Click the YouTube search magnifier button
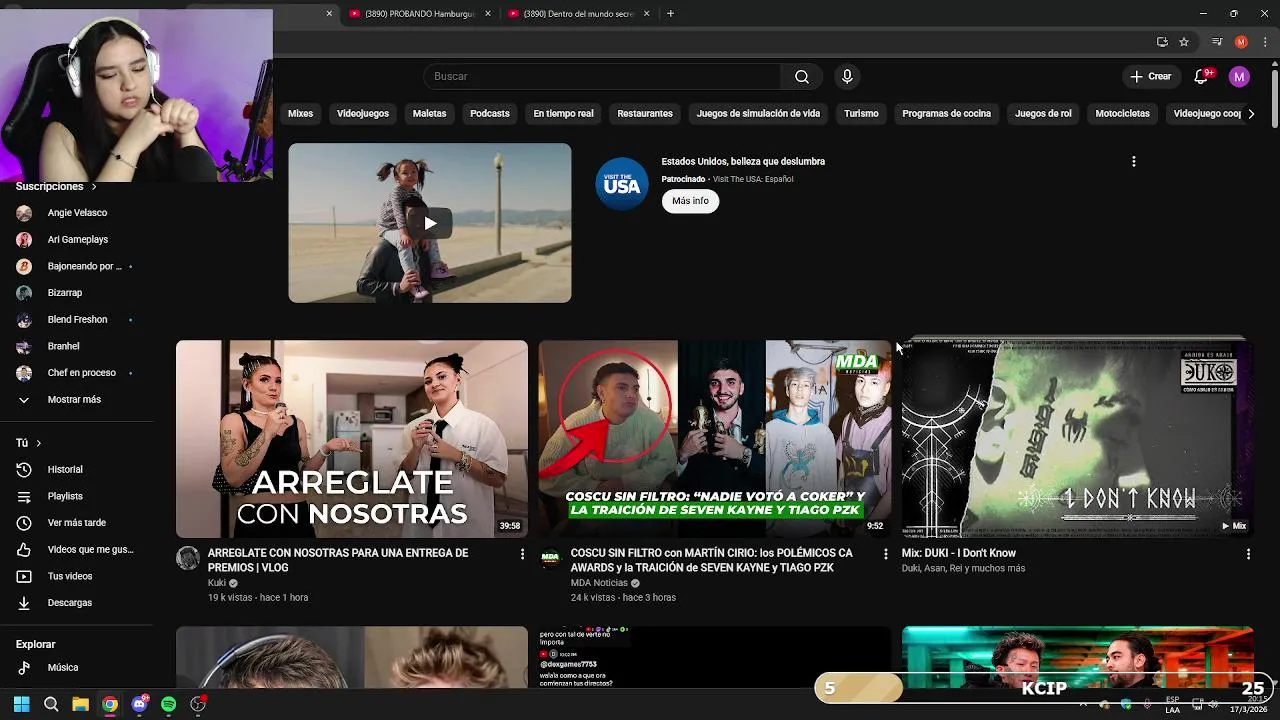Image resolution: width=1280 pixels, height=720 pixels. tap(802, 77)
